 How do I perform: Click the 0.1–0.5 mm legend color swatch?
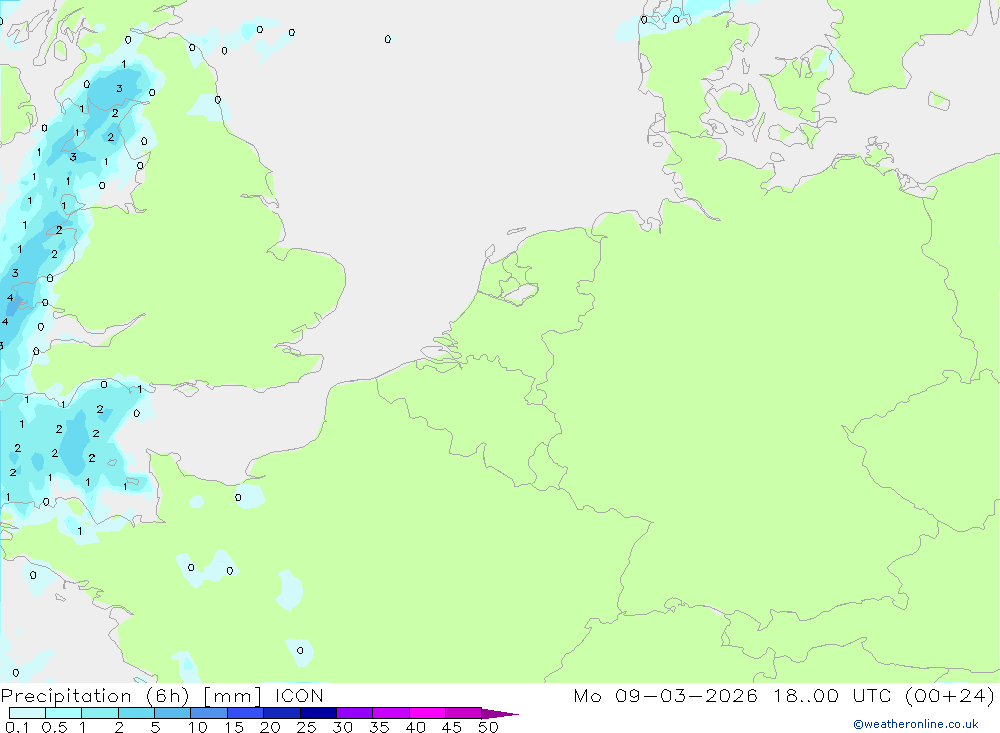point(27,713)
